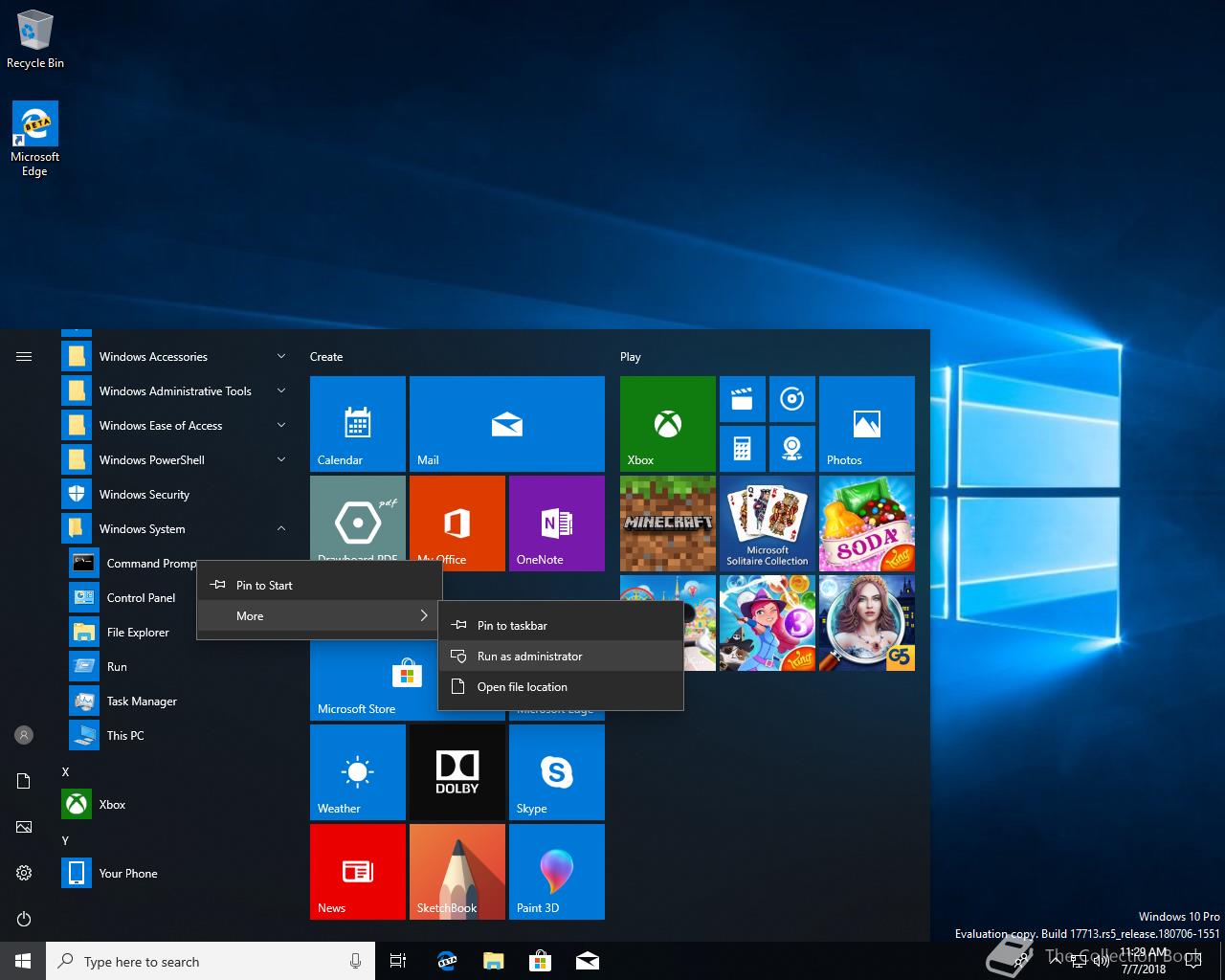Open the News tile
The width and height of the screenshot is (1225, 980).
[x=358, y=872]
